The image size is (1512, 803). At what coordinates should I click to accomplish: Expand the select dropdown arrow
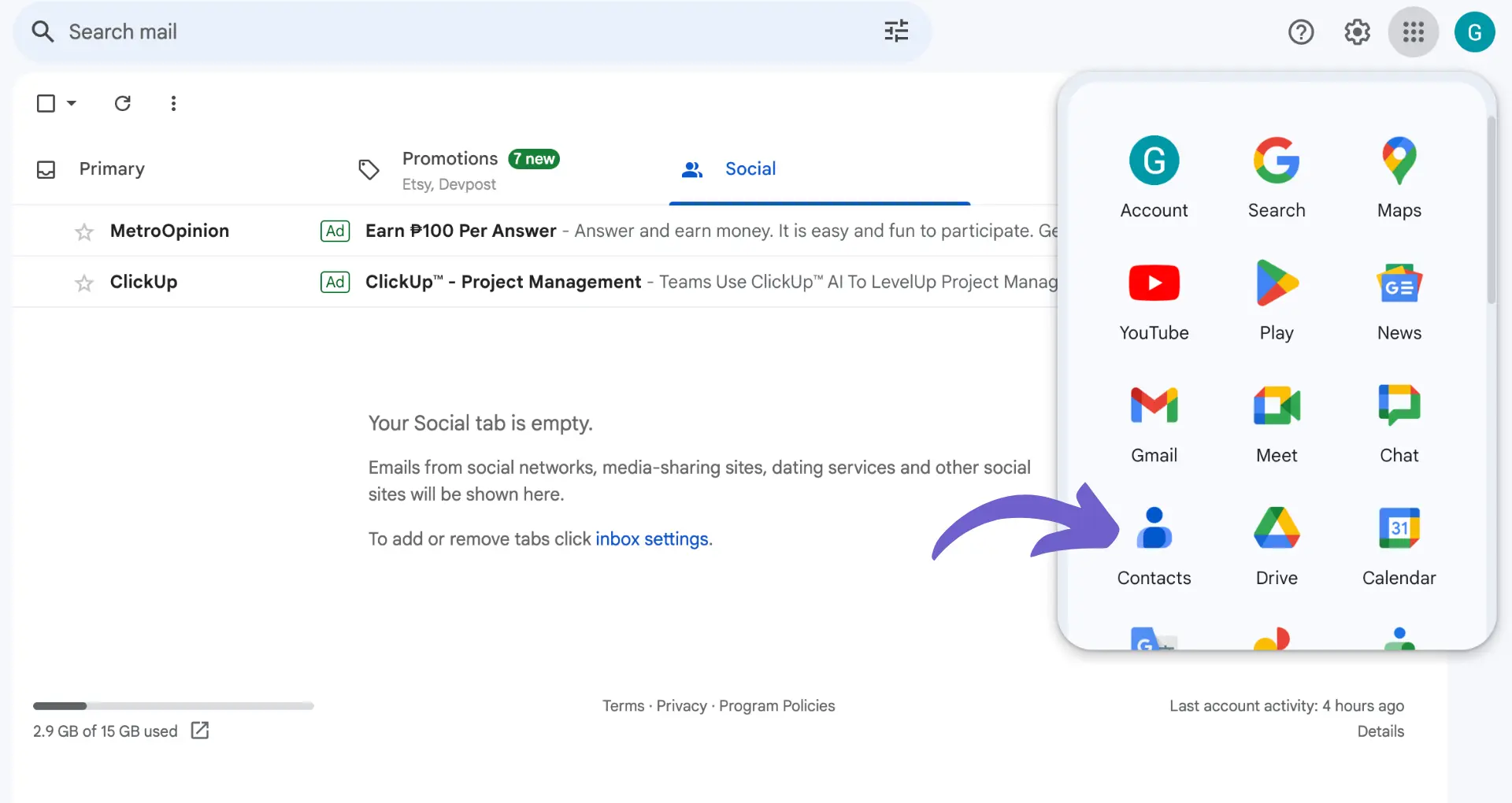tap(71, 103)
